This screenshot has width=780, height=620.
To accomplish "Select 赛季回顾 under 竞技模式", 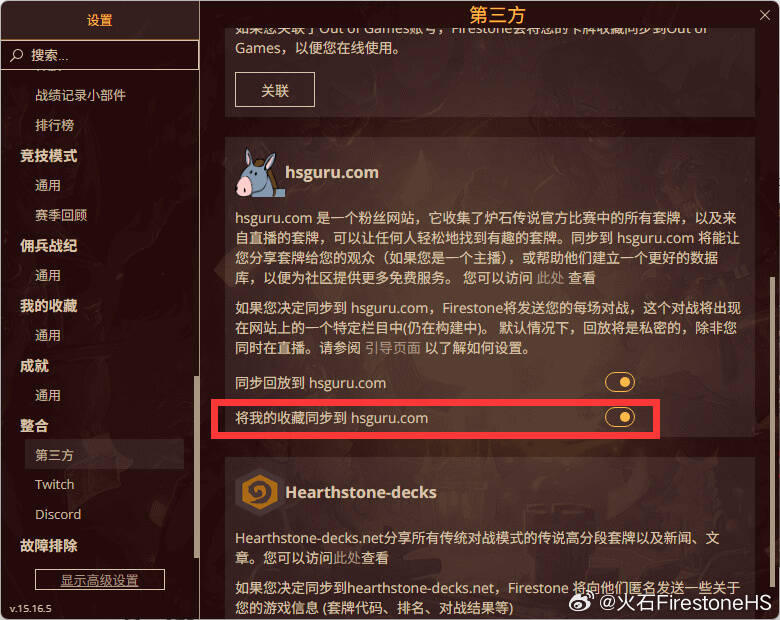I will coord(61,215).
